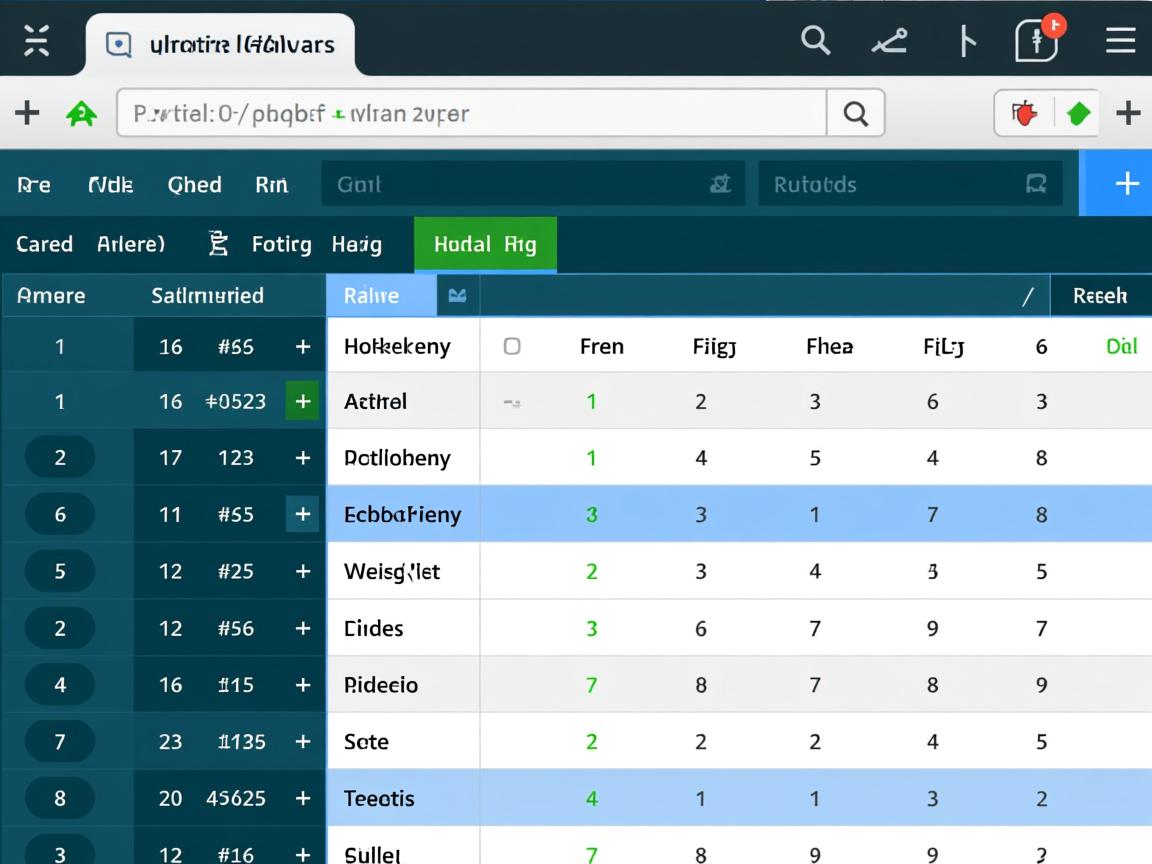Screen dimensions: 1152x864
Task: Click the Reeh column button
Action: [1100, 296]
